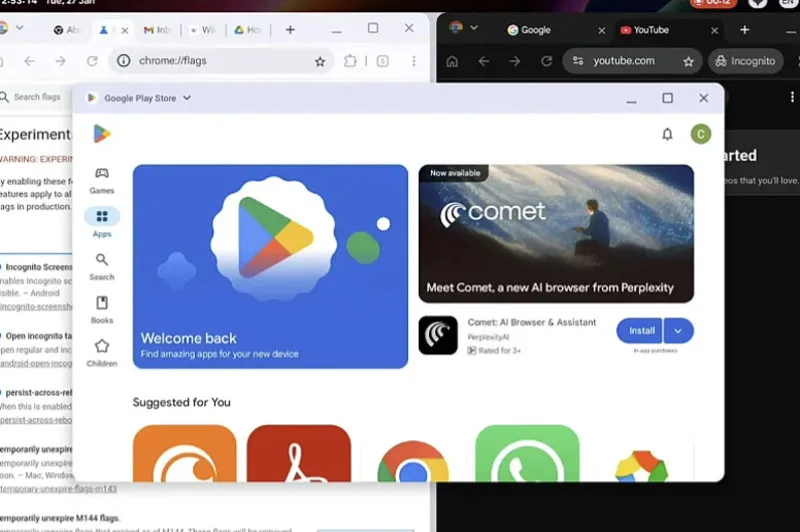Reload the chrome://flags page
Image resolution: width=800 pixels, height=532 pixels.
pyautogui.click(x=92, y=61)
